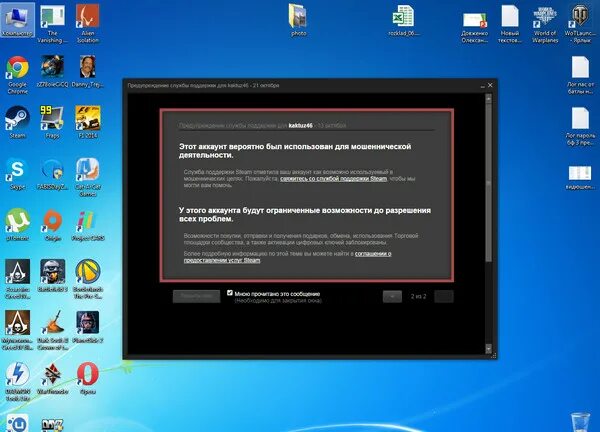Select the Computer desktop icon

[18, 20]
